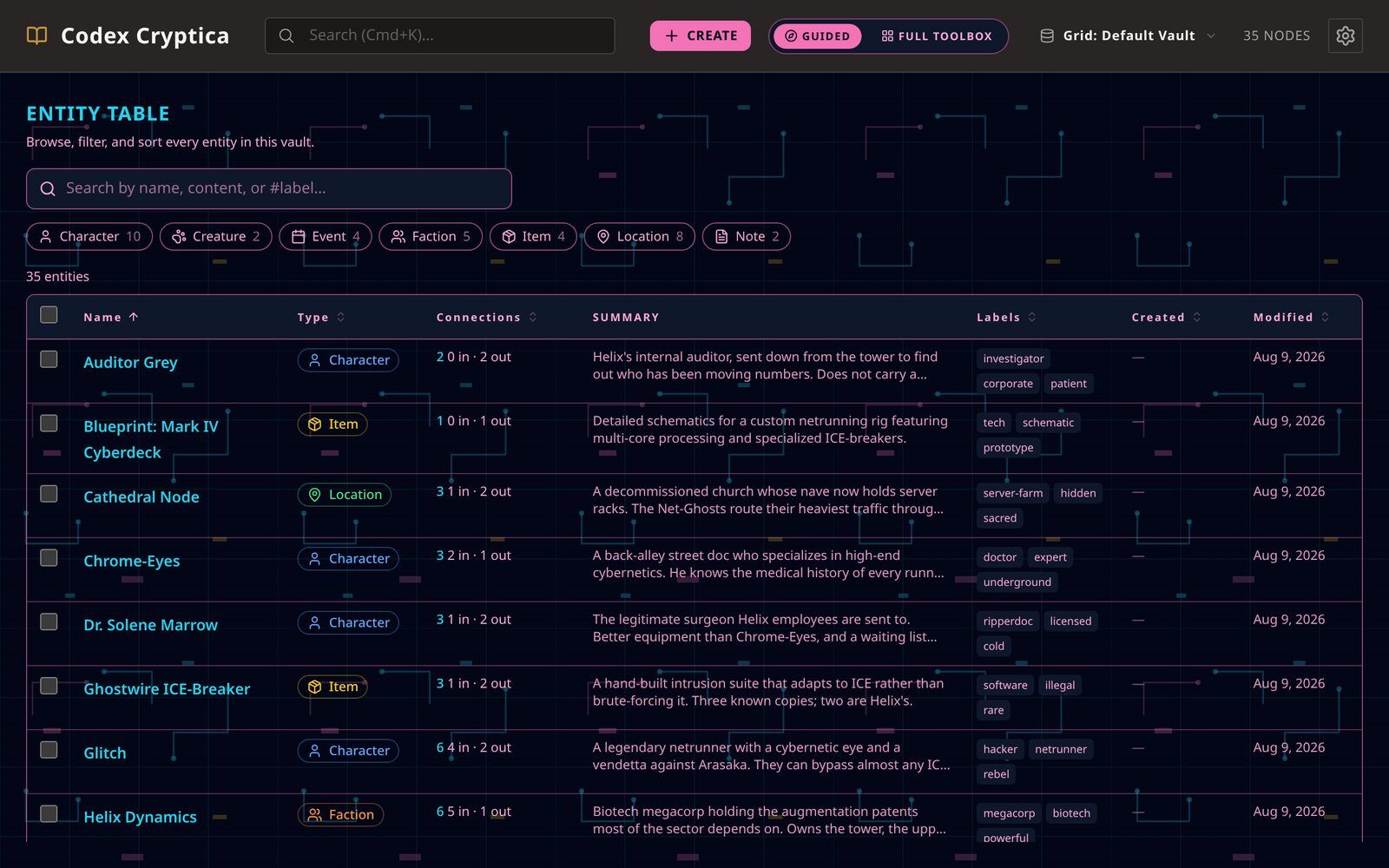Image resolution: width=1389 pixels, height=868 pixels.
Task: Focus the top Search (Cmd+K) field
Action: click(x=440, y=36)
